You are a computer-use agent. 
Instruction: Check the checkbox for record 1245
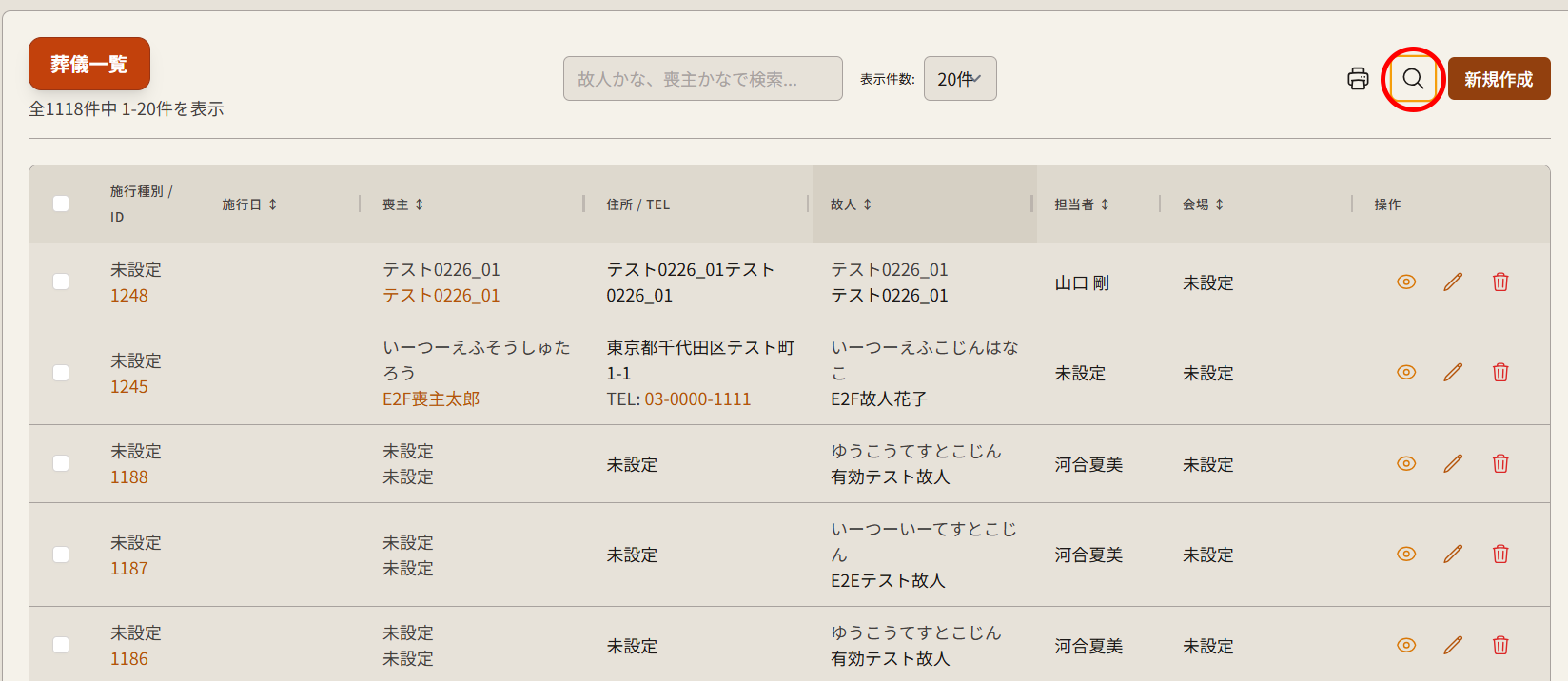[x=61, y=373]
